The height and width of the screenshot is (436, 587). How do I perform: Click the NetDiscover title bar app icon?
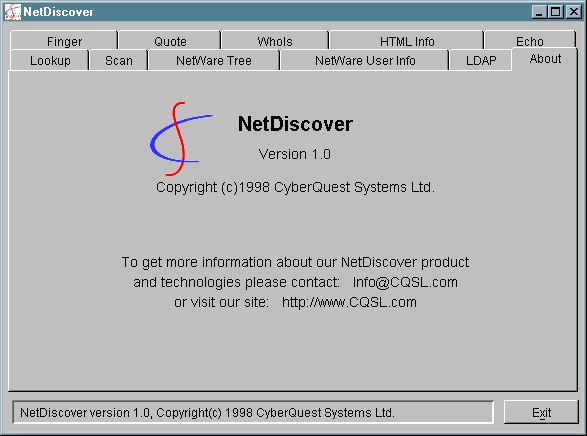[13, 12]
